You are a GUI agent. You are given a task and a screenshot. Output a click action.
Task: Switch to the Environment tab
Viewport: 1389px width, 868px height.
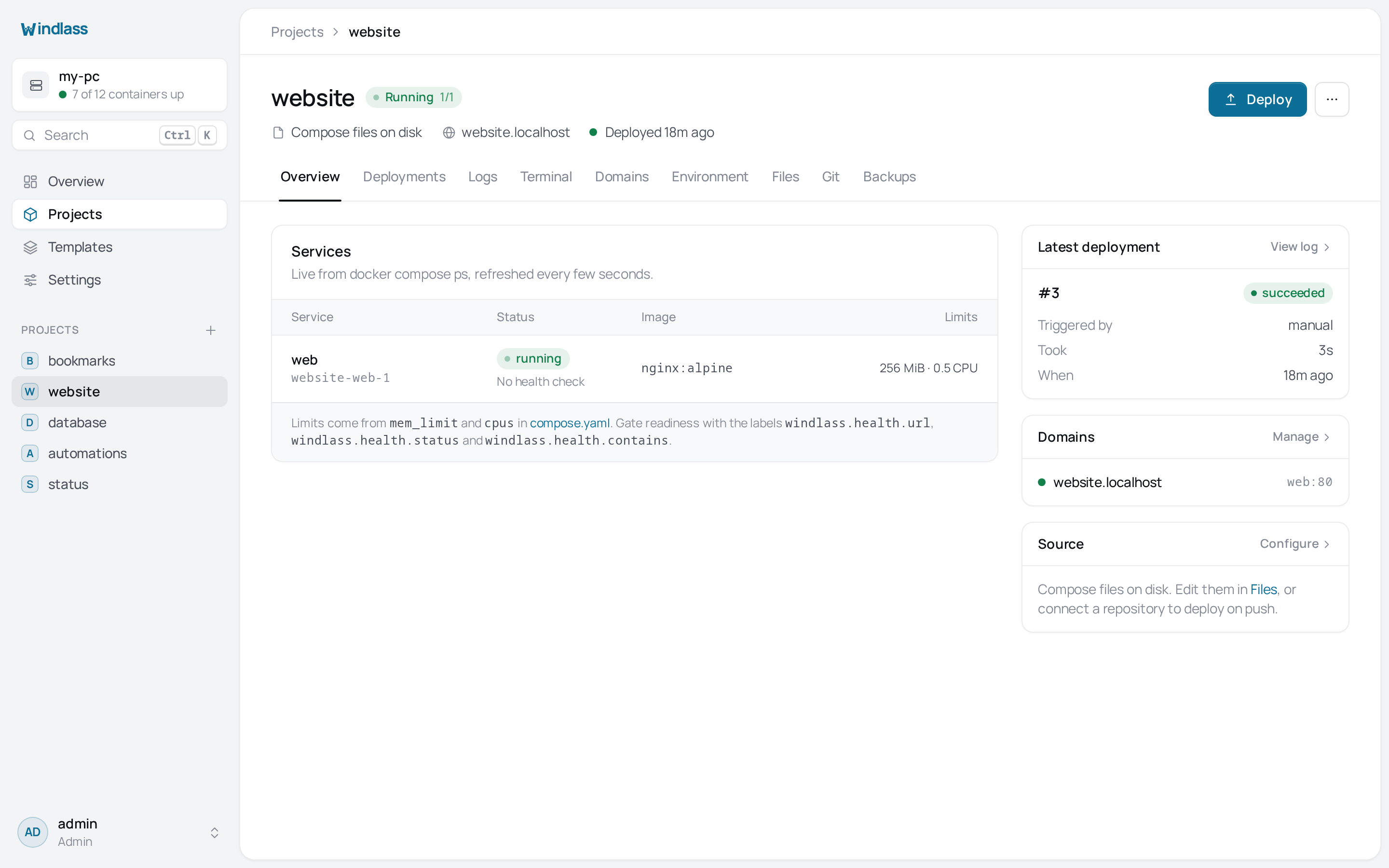tap(710, 177)
